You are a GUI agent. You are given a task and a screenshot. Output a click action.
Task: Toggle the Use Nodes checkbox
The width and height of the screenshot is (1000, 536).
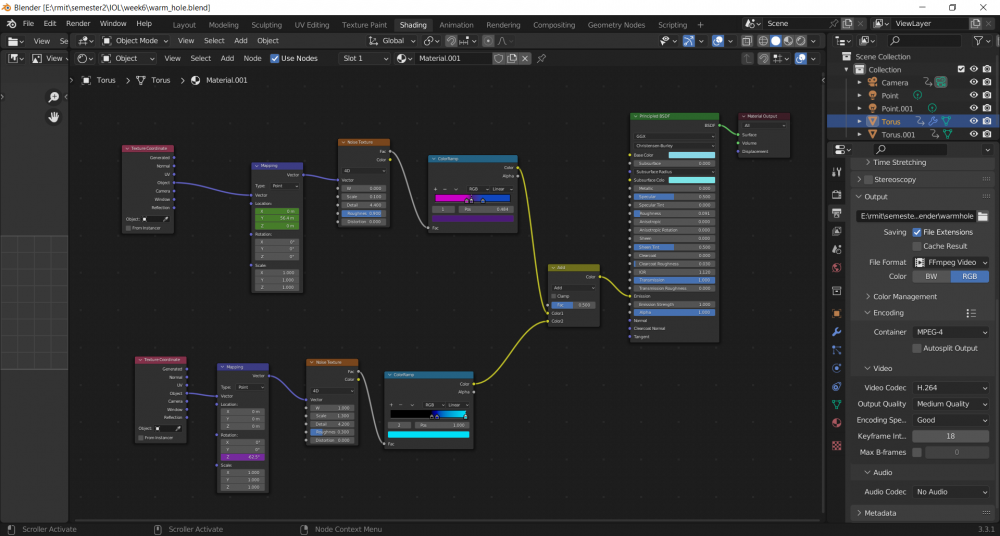tap(275, 58)
